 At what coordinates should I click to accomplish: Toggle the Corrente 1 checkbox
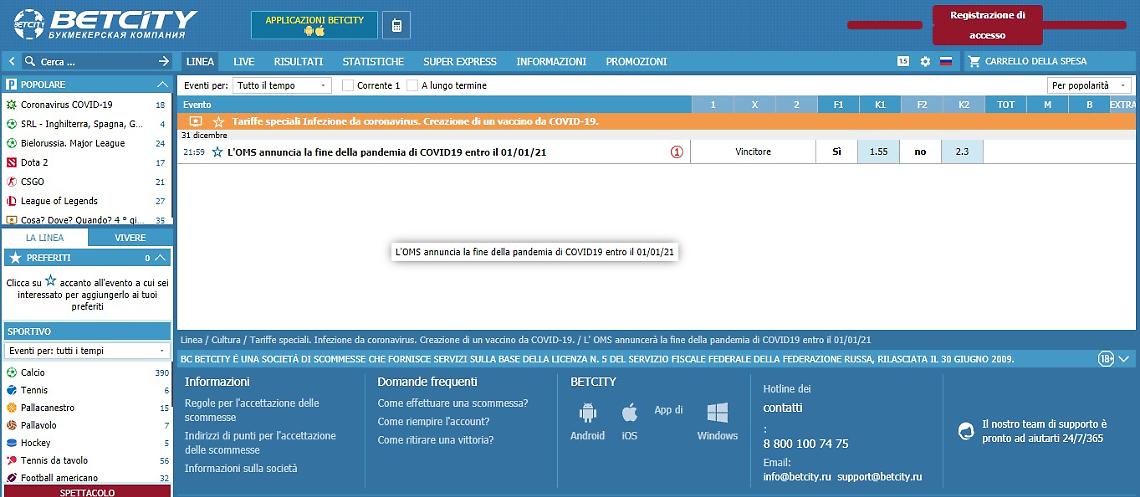click(x=348, y=85)
